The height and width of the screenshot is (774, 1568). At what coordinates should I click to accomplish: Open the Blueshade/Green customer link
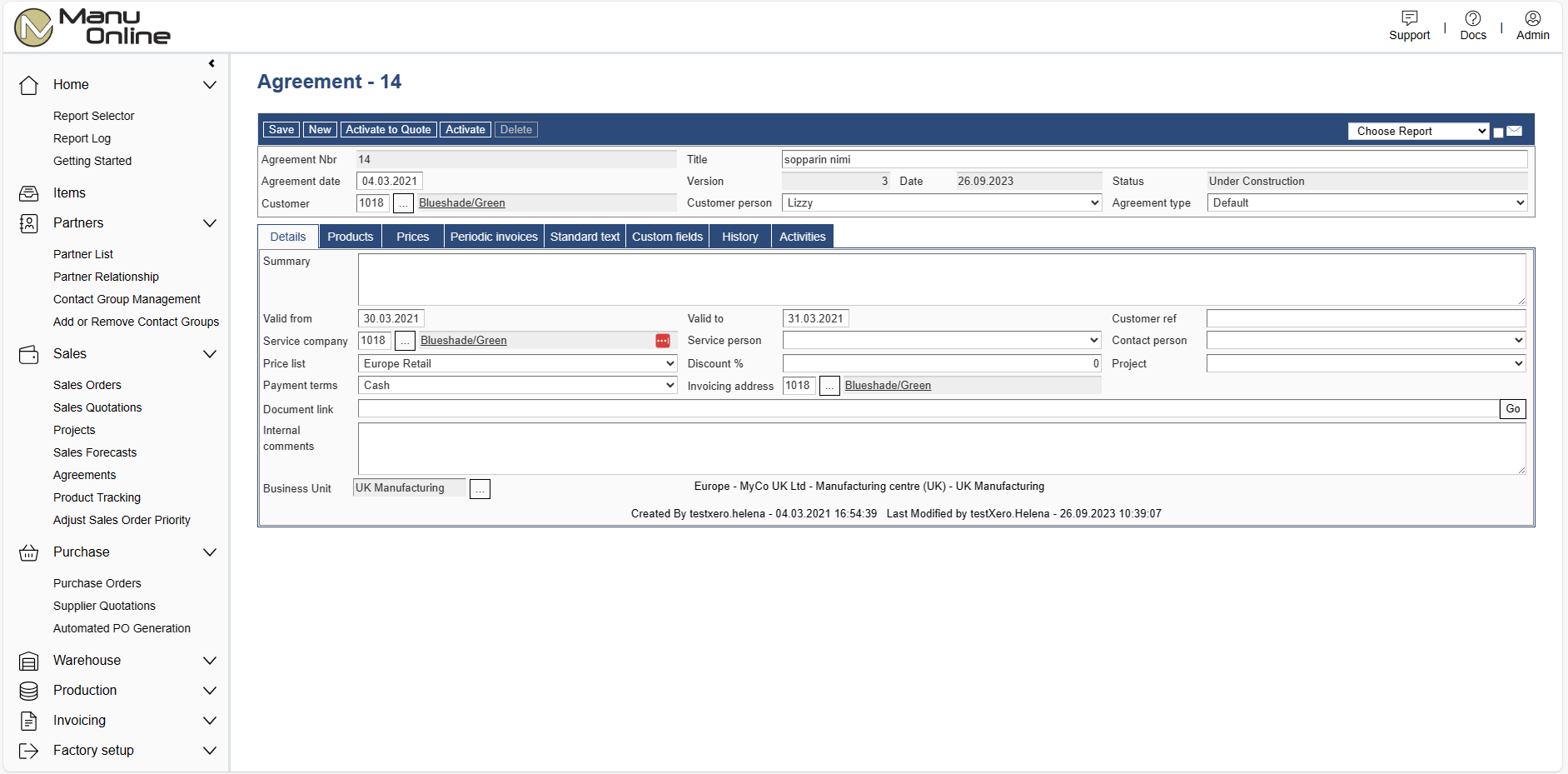pos(461,203)
